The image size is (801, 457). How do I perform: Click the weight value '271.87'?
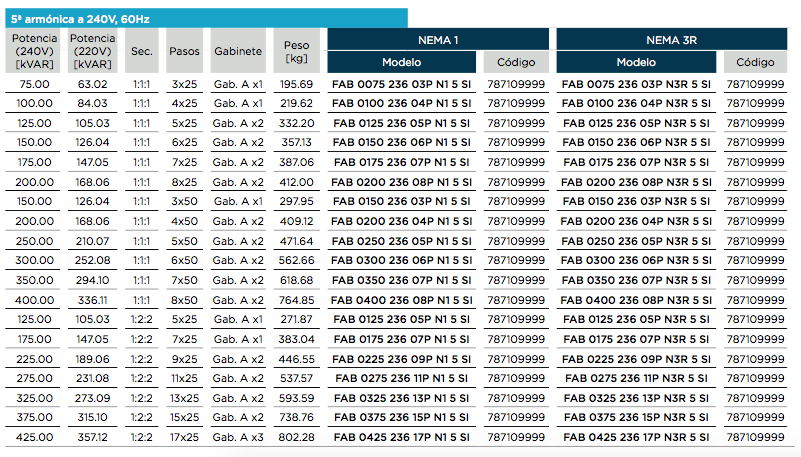pos(296,320)
